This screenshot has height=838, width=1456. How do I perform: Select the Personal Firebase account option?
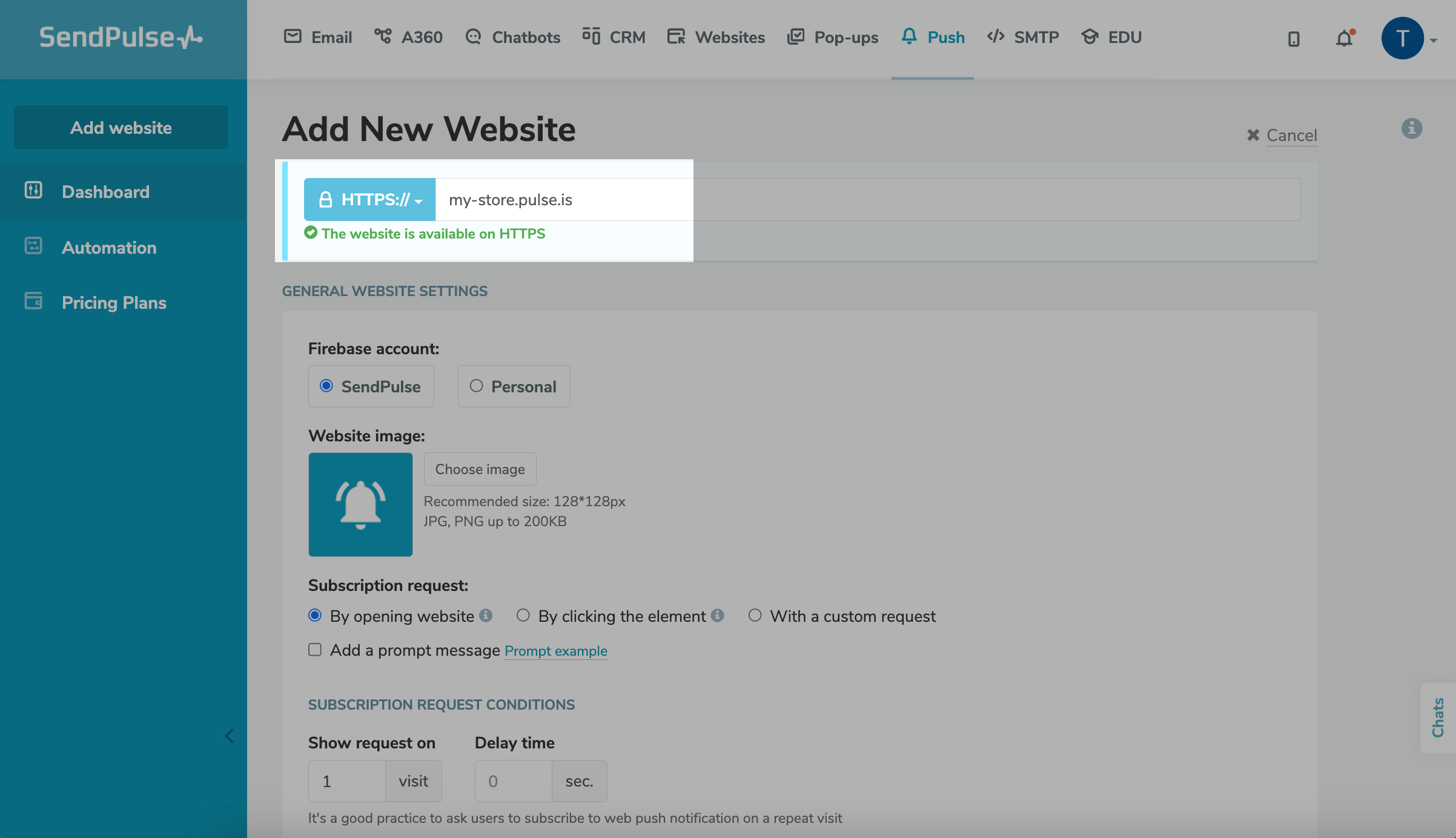tap(477, 386)
